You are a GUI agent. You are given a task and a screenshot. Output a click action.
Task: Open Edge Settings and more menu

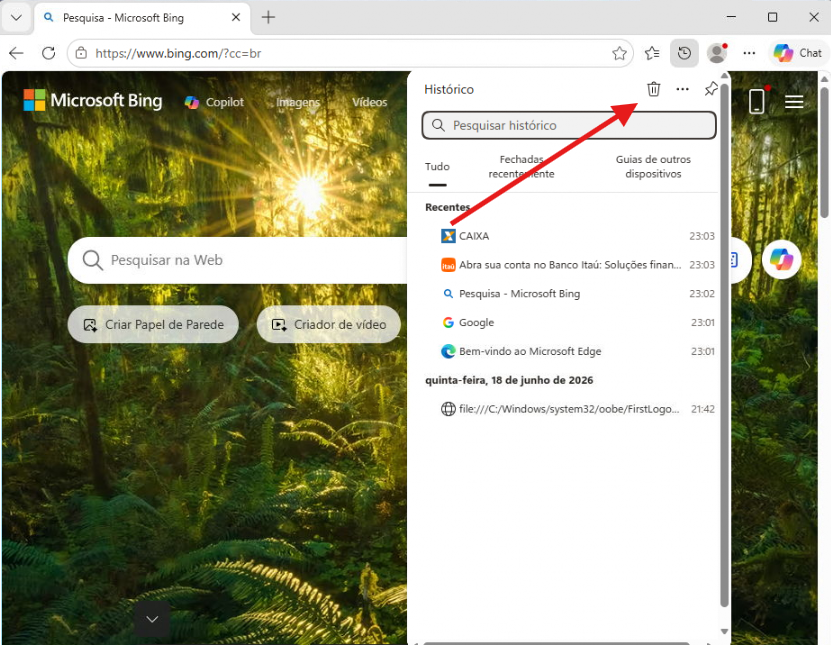pyautogui.click(x=749, y=53)
